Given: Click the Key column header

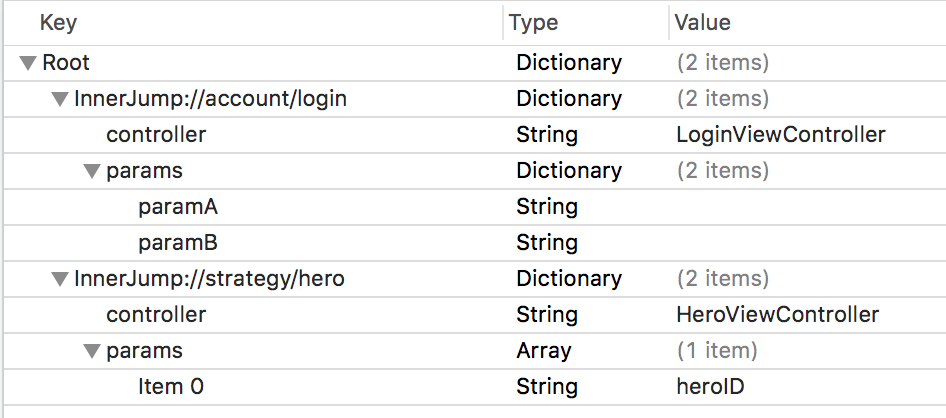Looking at the screenshot, I should pos(58,23).
